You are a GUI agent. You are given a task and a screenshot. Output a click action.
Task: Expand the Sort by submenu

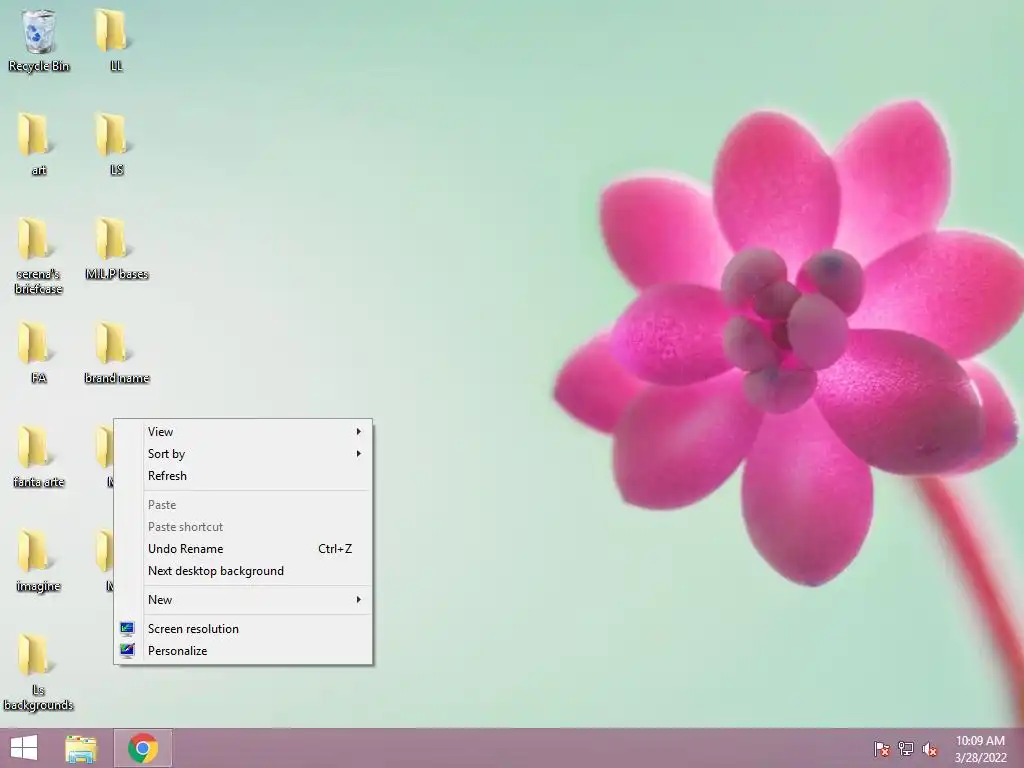(x=243, y=454)
